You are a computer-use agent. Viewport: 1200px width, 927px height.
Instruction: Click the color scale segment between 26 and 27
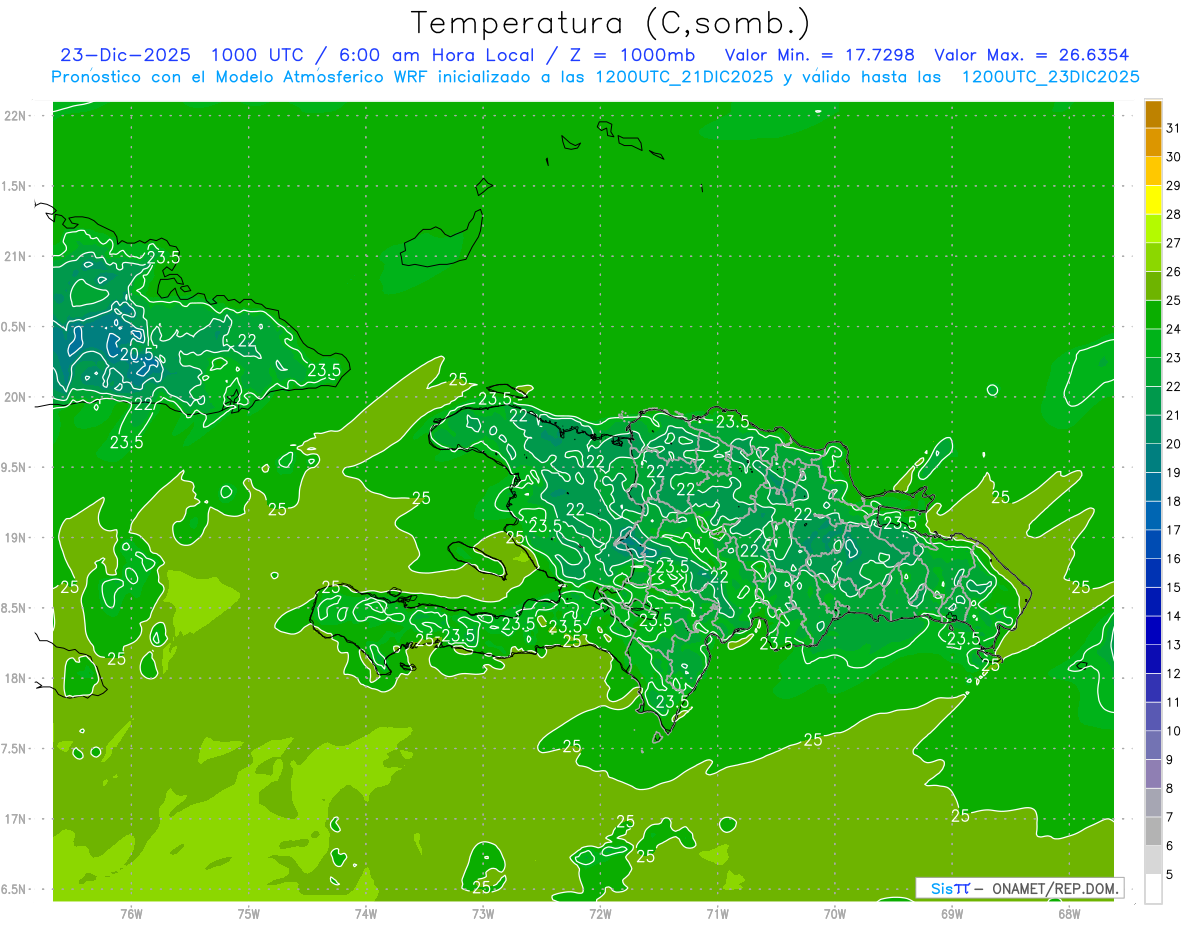pyautogui.click(x=1153, y=258)
